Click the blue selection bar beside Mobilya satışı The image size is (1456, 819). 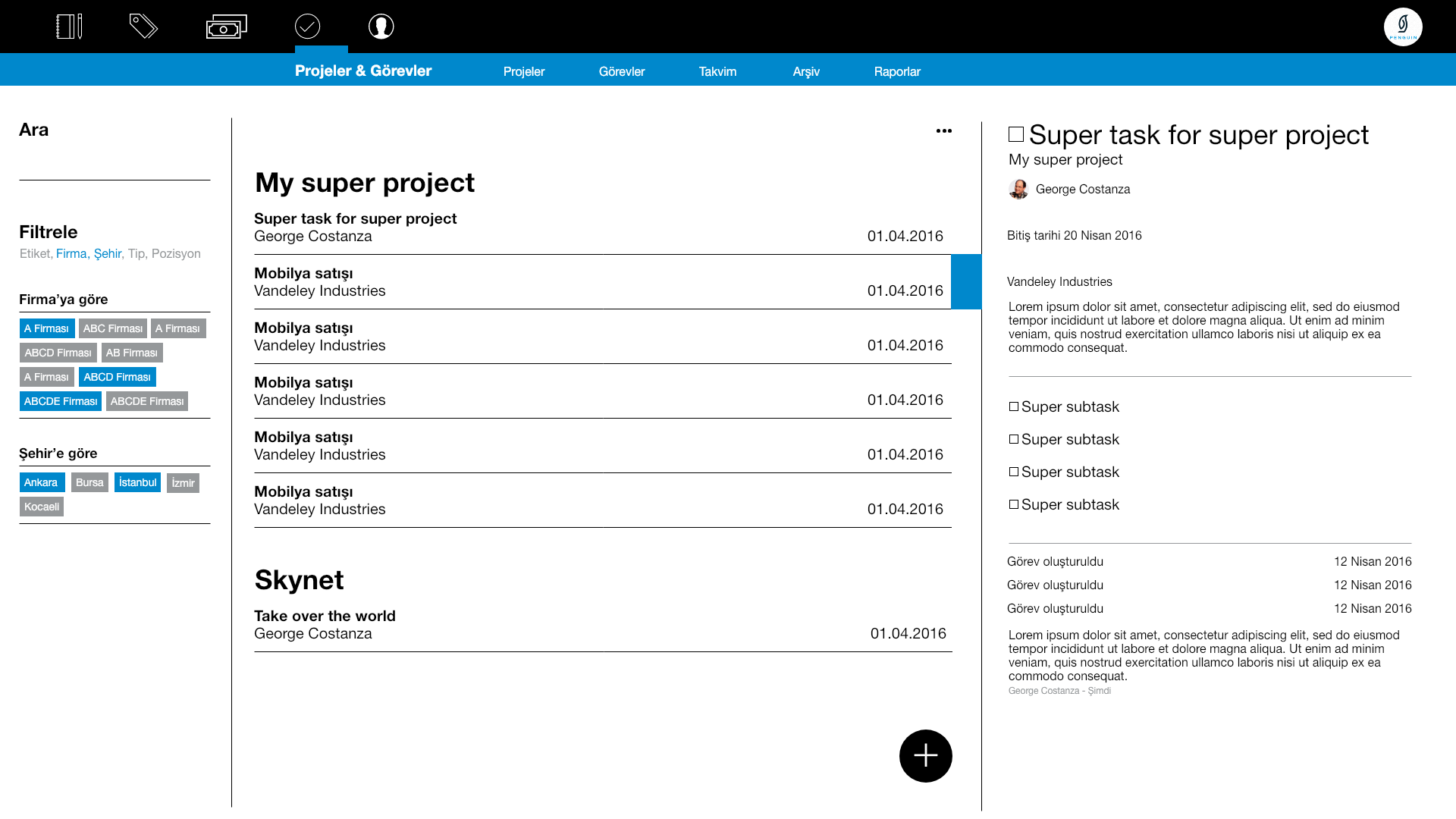[x=965, y=282]
